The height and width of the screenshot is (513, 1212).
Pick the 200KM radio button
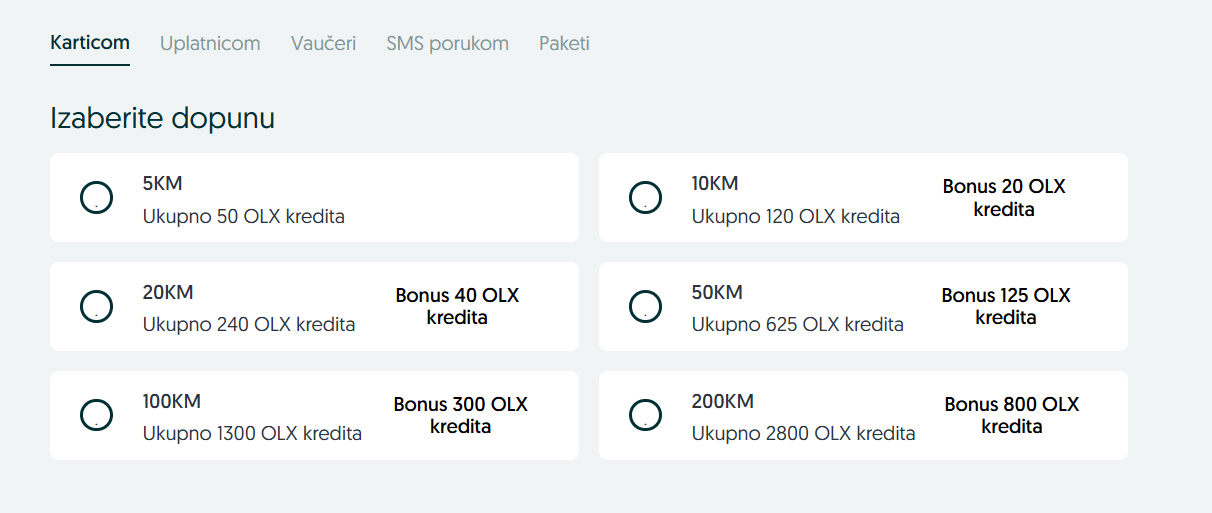click(x=645, y=416)
